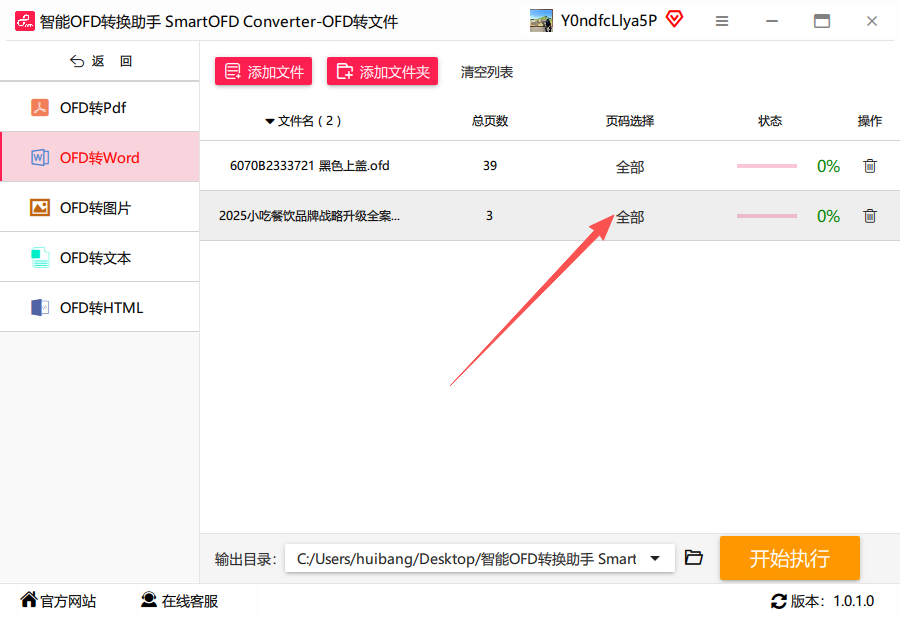Open OFD转HTML conversion option
900x617 pixels.
pos(101,308)
